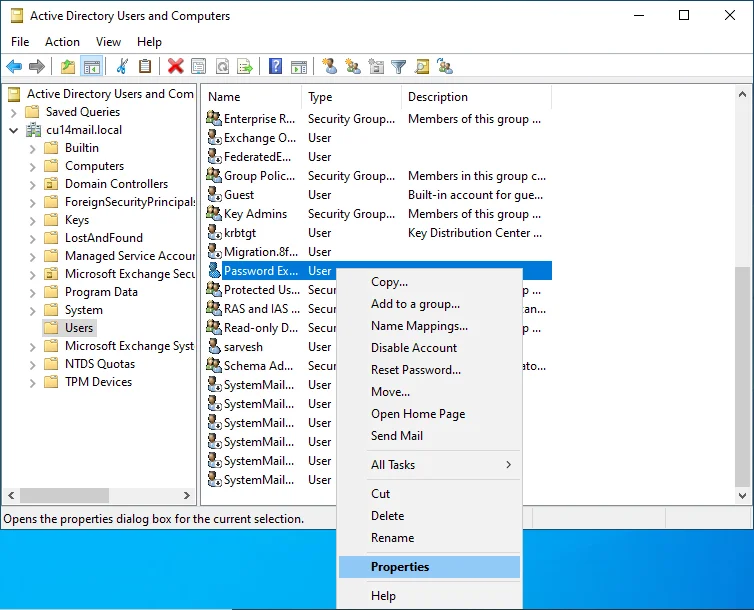Open the File menu
Screen dimensions: 754x610
tap(20, 42)
